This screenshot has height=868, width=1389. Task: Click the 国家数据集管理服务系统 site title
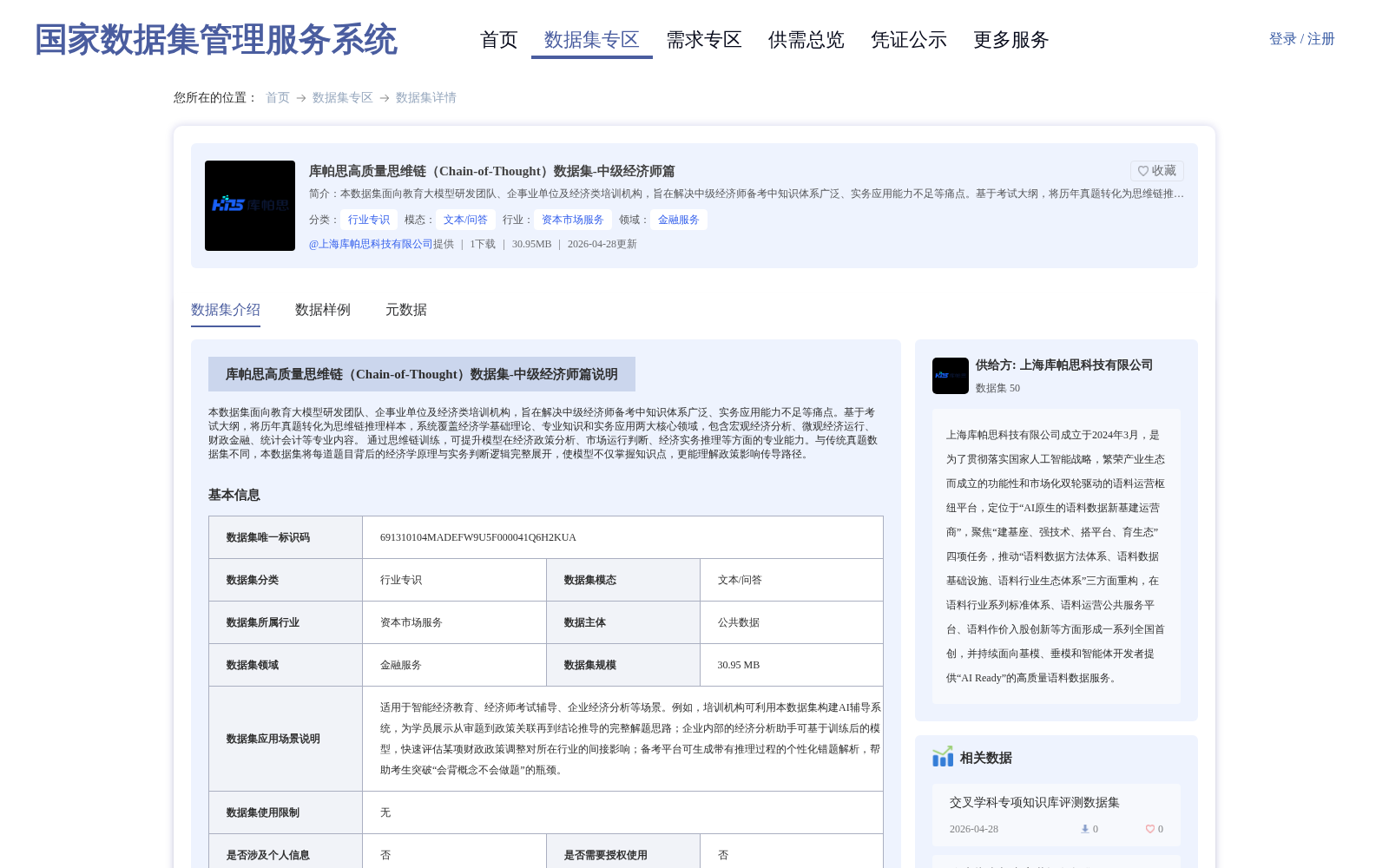click(216, 40)
